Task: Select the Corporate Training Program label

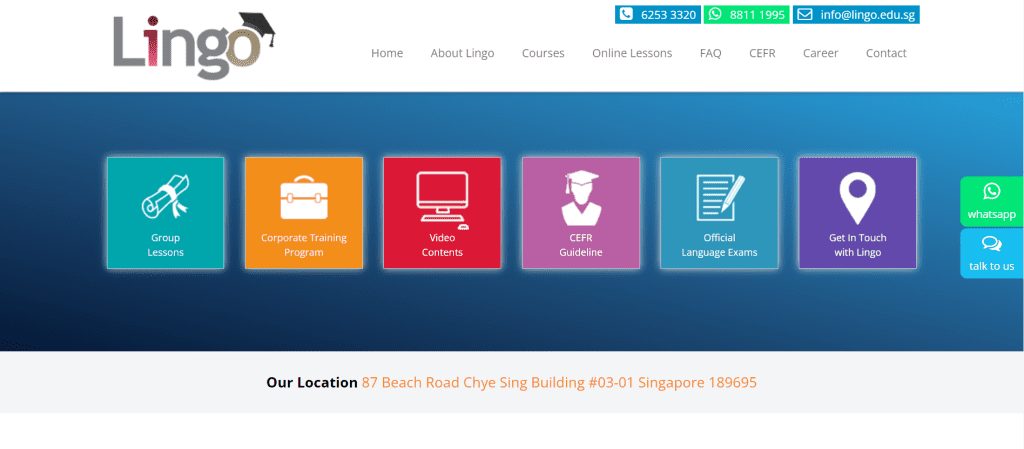Action: (304, 245)
